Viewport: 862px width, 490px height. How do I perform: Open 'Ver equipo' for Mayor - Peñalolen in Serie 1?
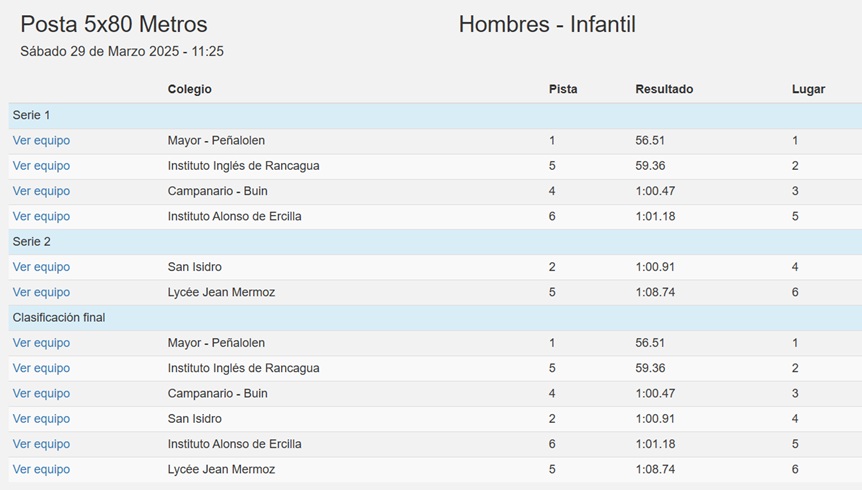[x=41, y=141]
